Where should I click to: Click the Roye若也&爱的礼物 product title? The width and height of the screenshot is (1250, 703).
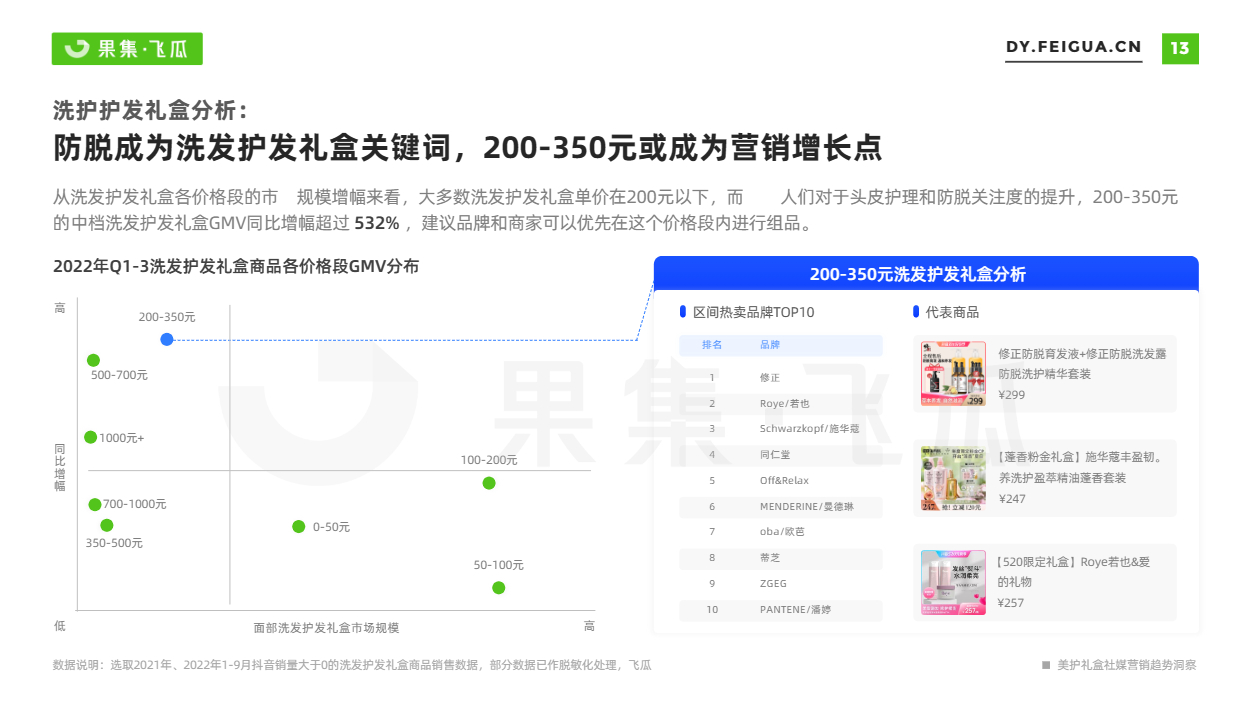click(x=1074, y=572)
